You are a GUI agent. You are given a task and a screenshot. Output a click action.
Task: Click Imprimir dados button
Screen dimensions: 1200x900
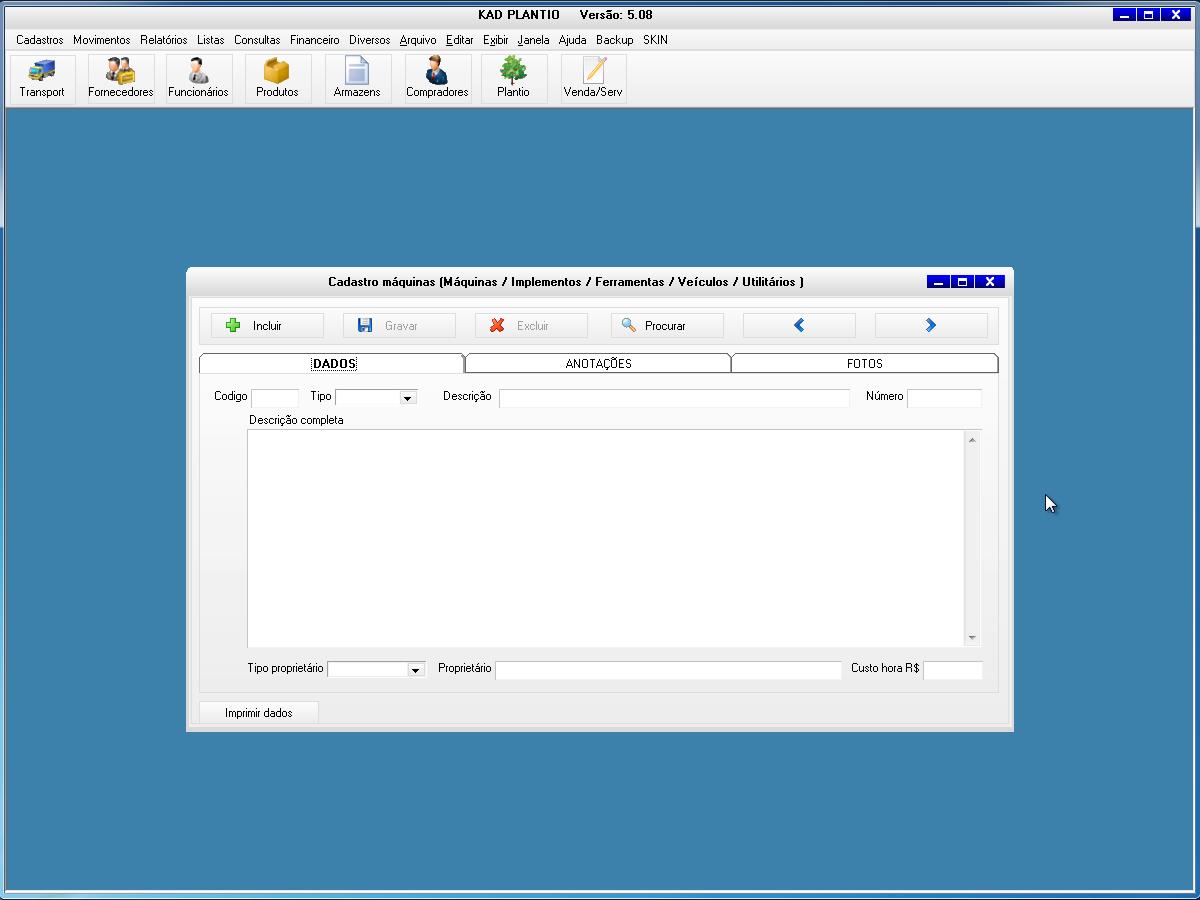(259, 713)
